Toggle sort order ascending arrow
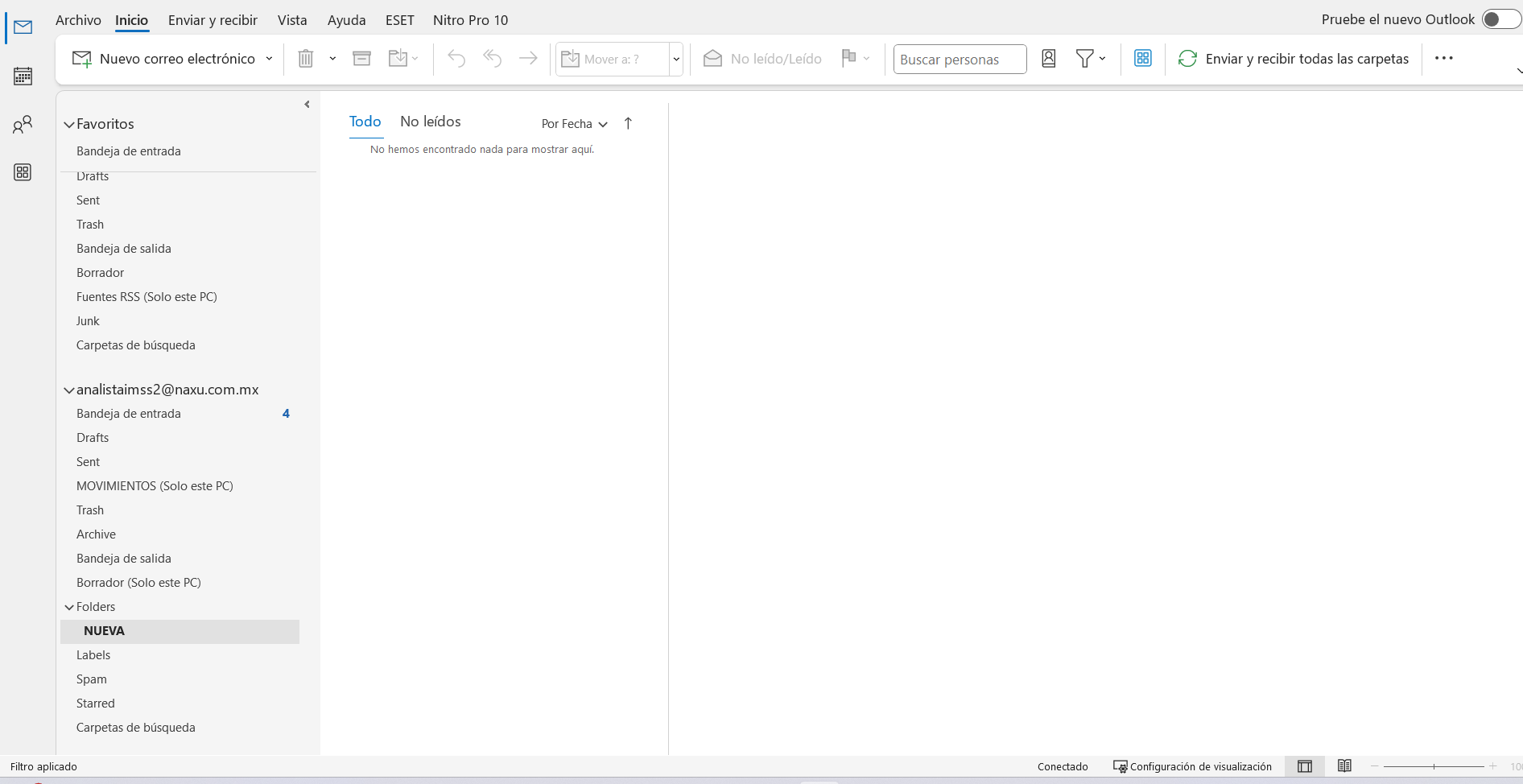Screen dimensions: 1523x784 (x=629, y=123)
